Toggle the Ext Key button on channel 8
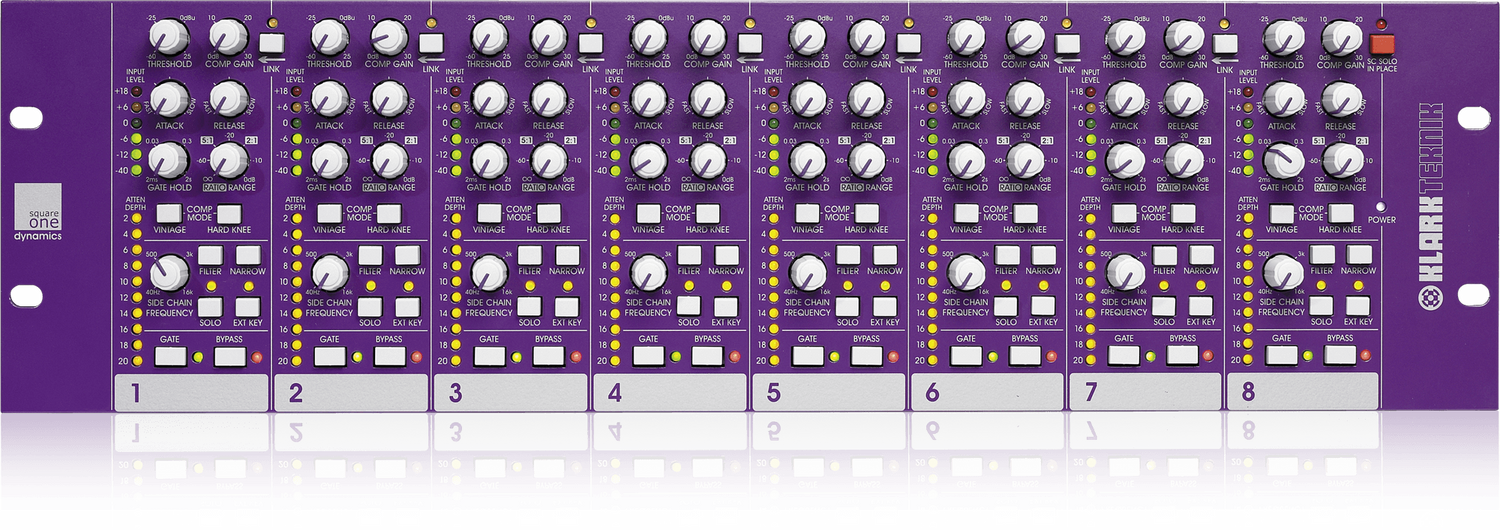 1360,306
